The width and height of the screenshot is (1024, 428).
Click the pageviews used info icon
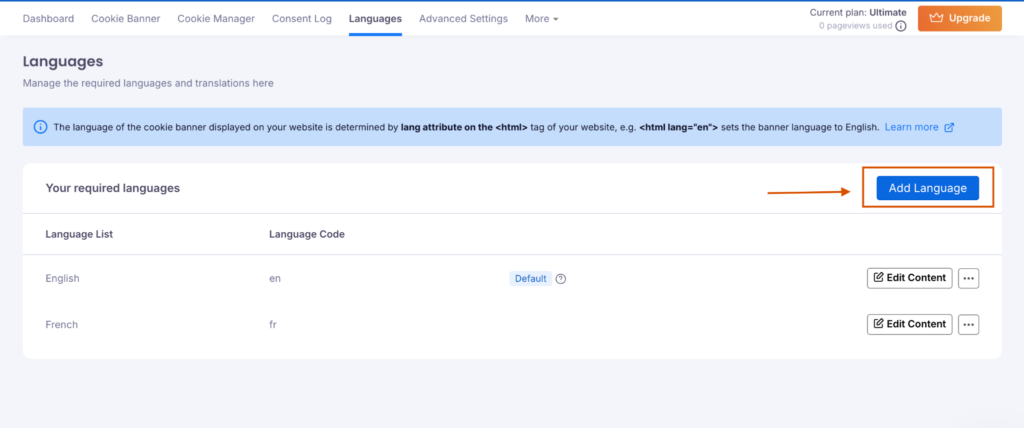coord(901,26)
